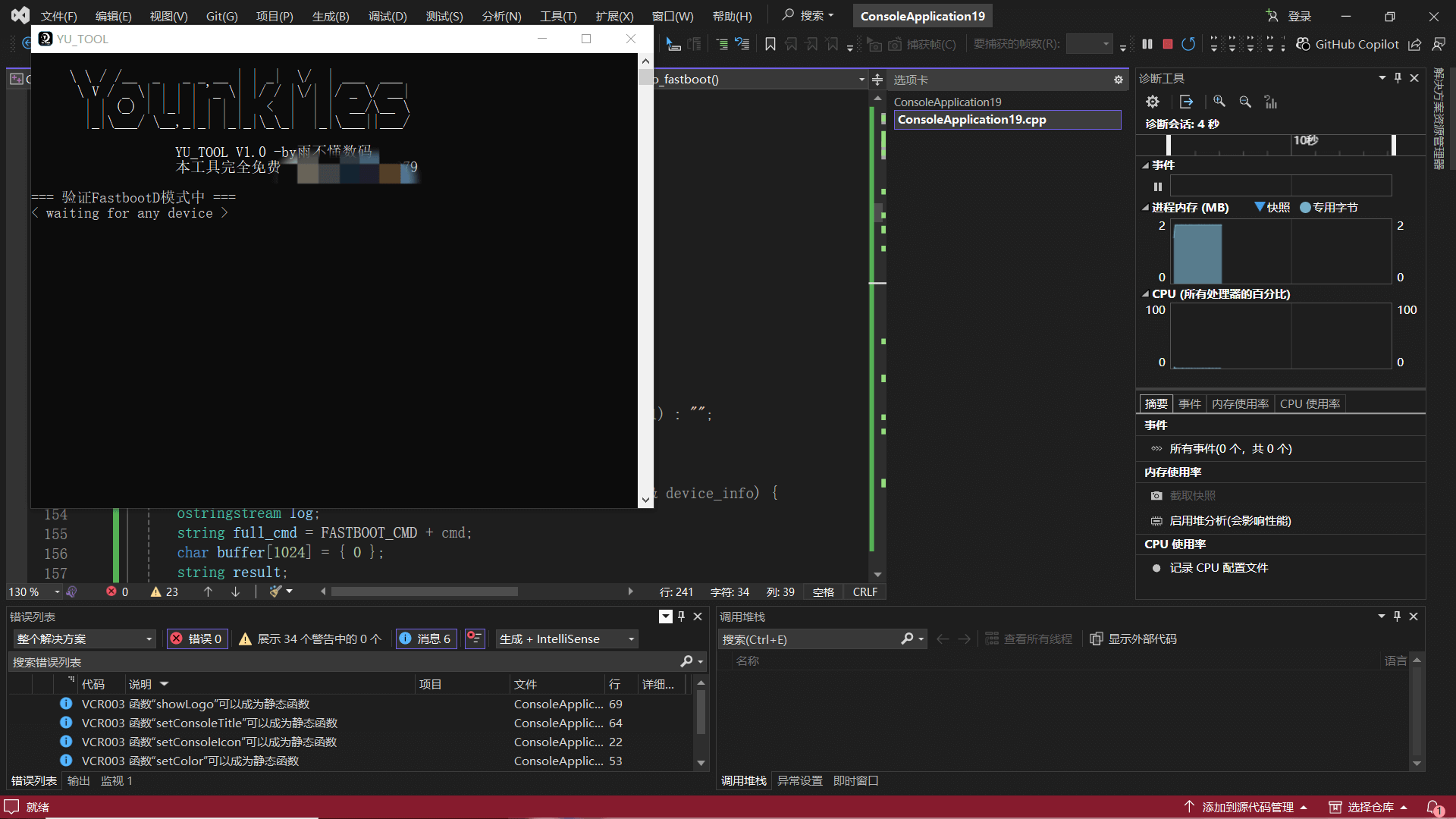
Task: Open the send feedback icon
Action: [1439, 44]
